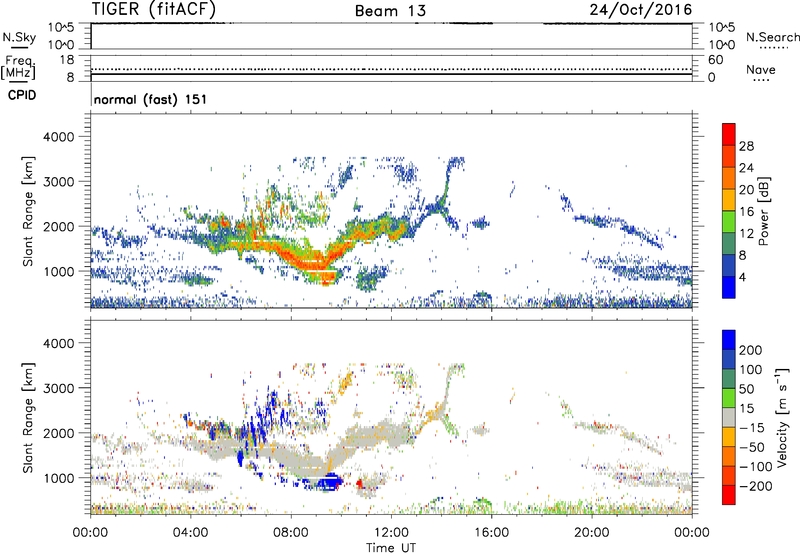The width and height of the screenshot is (800, 554).
Task: Pick the bright blue top Velocity colorbar segment
Action: (729, 340)
